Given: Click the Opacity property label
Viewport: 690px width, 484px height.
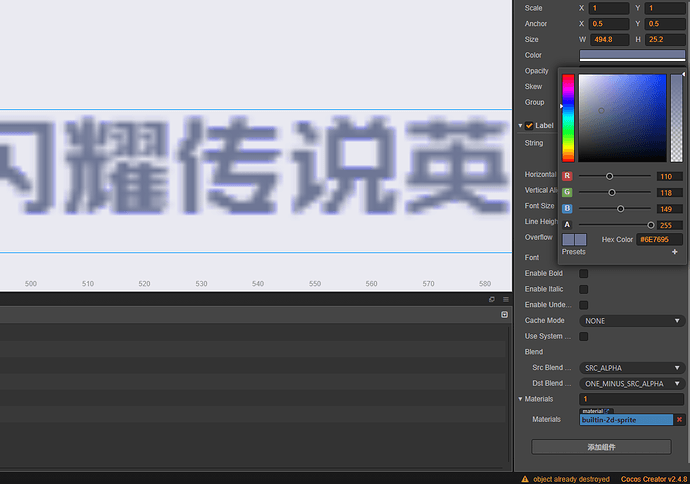Looking at the screenshot, I should click(536, 71).
